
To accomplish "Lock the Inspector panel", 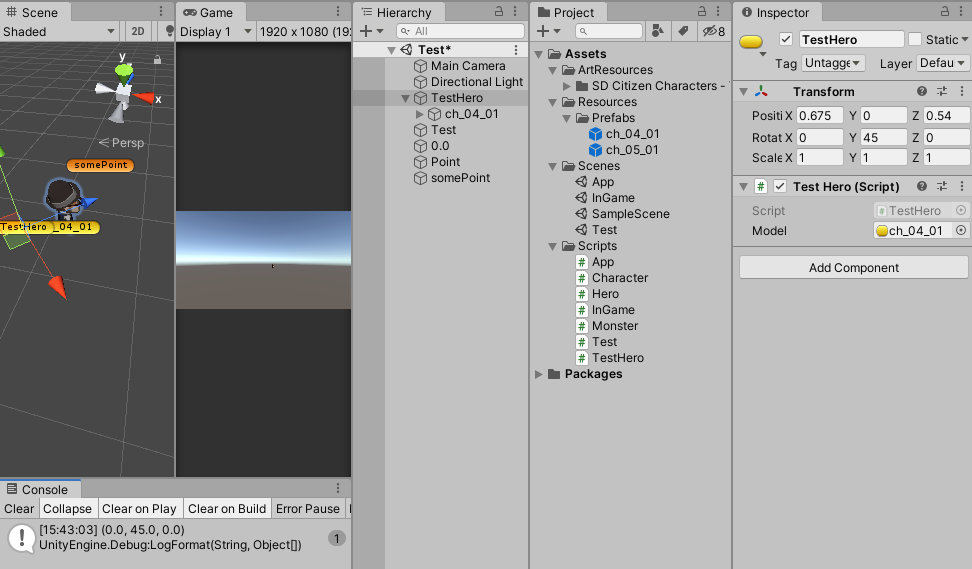I will click(944, 11).
